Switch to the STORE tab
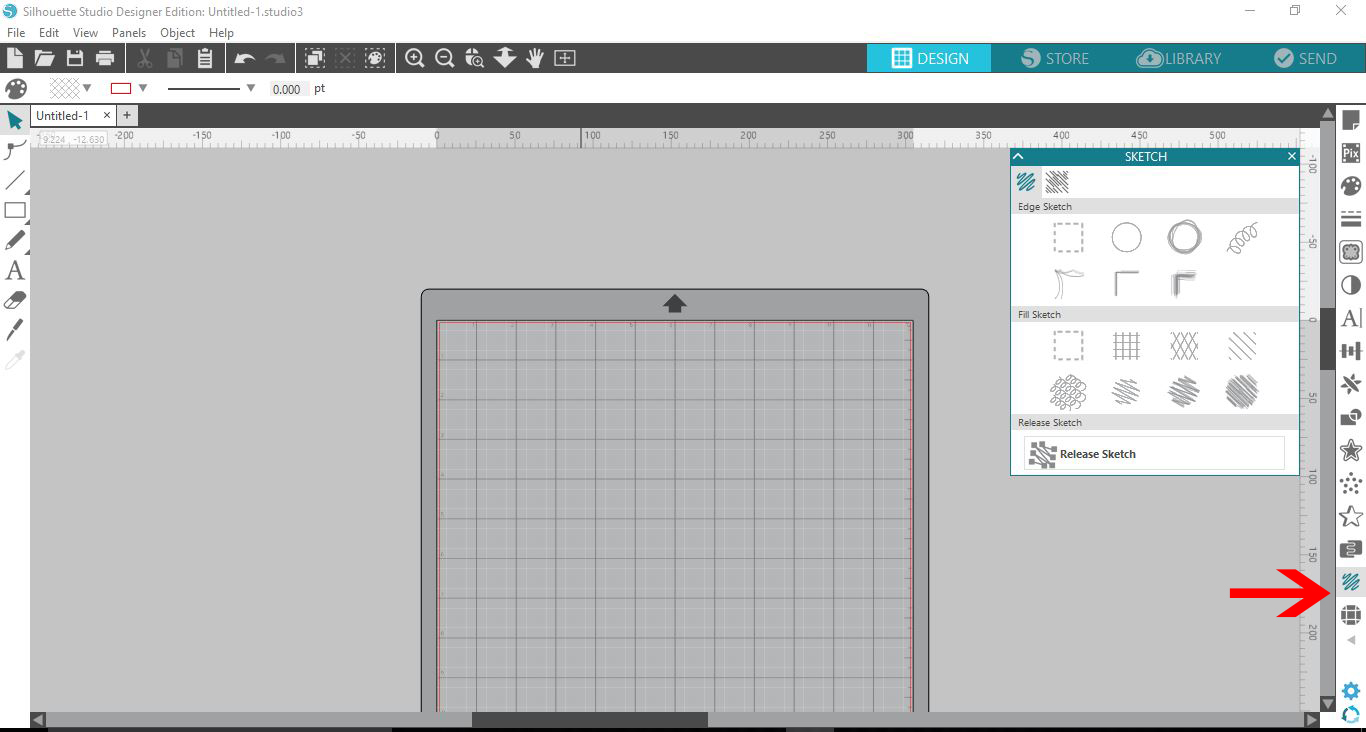The image size is (1366, 732). coord(1055,58)
